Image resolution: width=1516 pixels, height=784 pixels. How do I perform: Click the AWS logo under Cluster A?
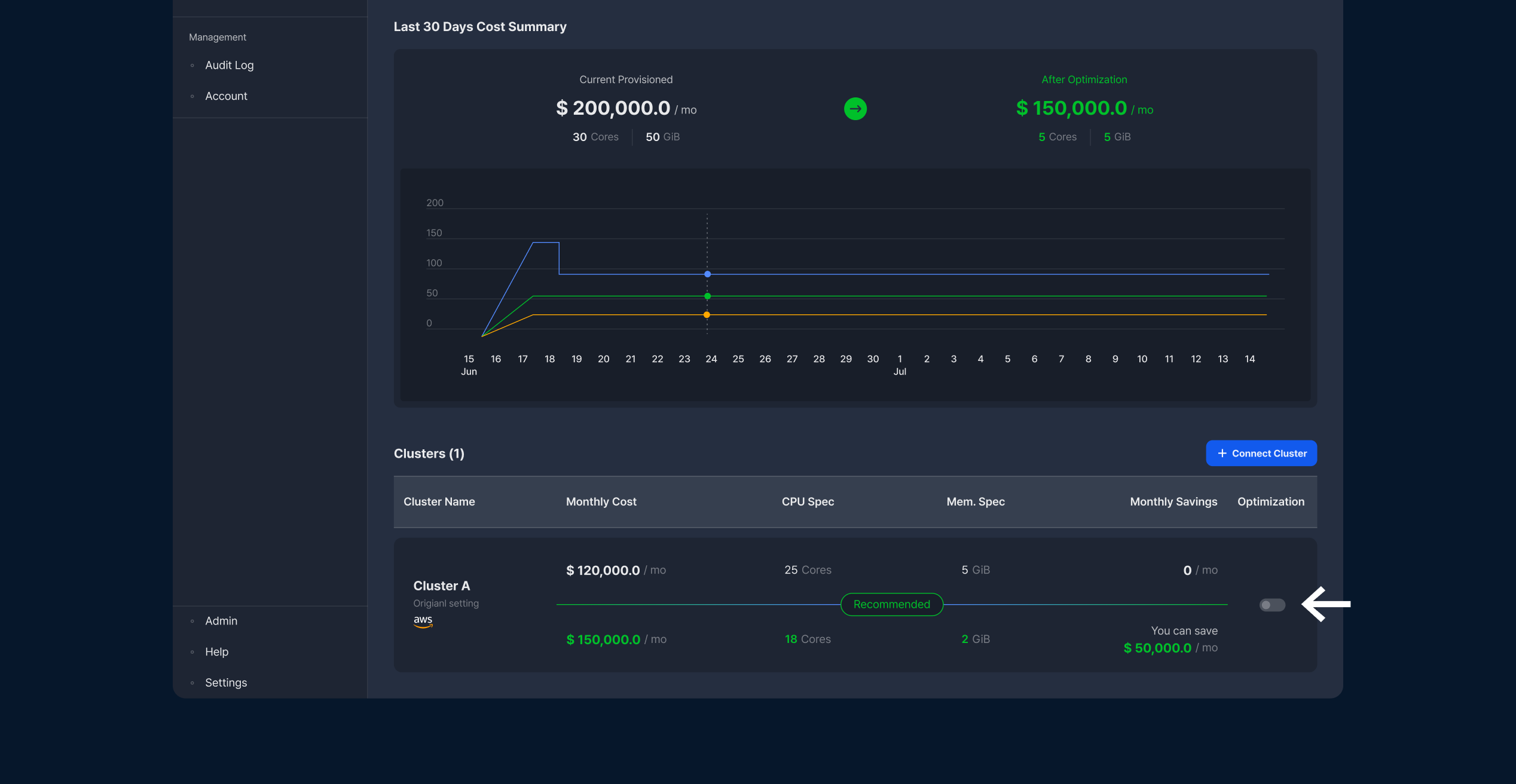click(x=423, y=621)
